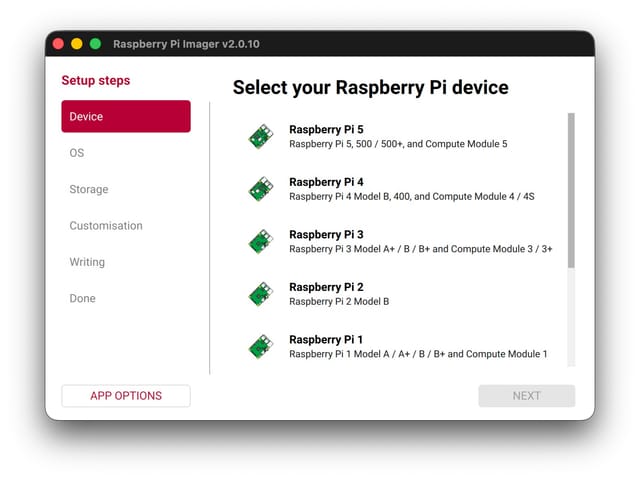Close the Raspberry Pi Imager window

(x=58, y=44)
